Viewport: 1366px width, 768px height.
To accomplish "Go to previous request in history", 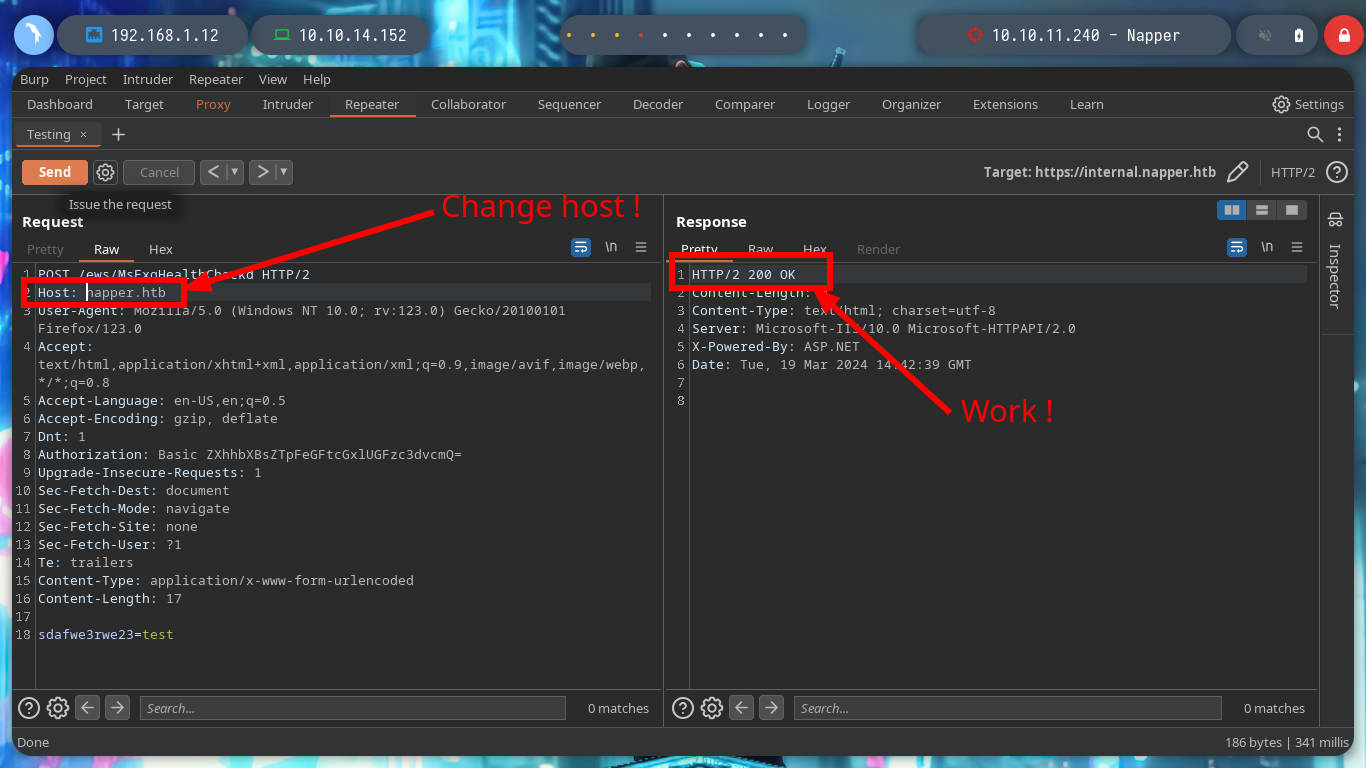I will click(213, 172).
